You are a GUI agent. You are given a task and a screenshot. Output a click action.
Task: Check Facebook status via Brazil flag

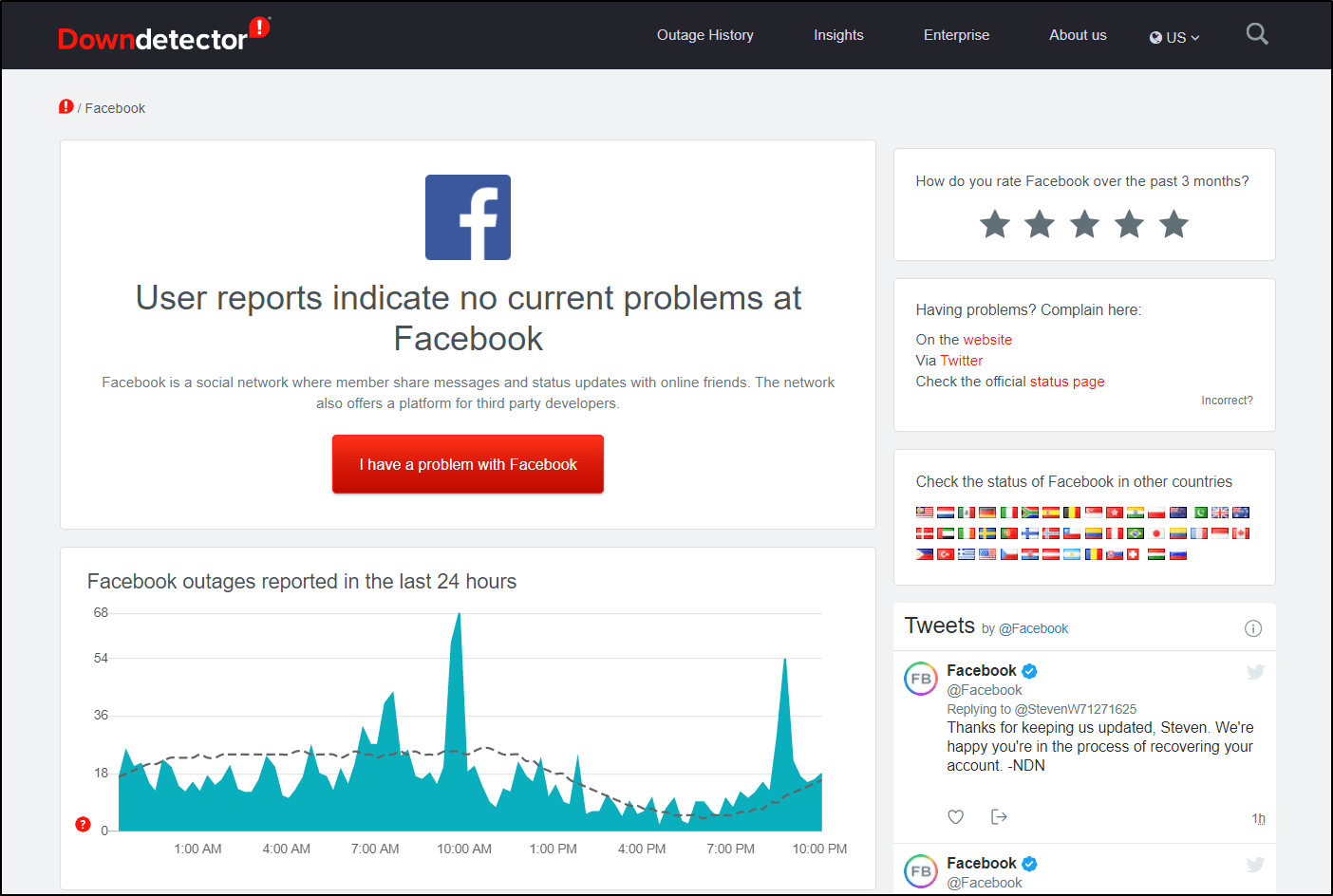tap(1136, 533)
